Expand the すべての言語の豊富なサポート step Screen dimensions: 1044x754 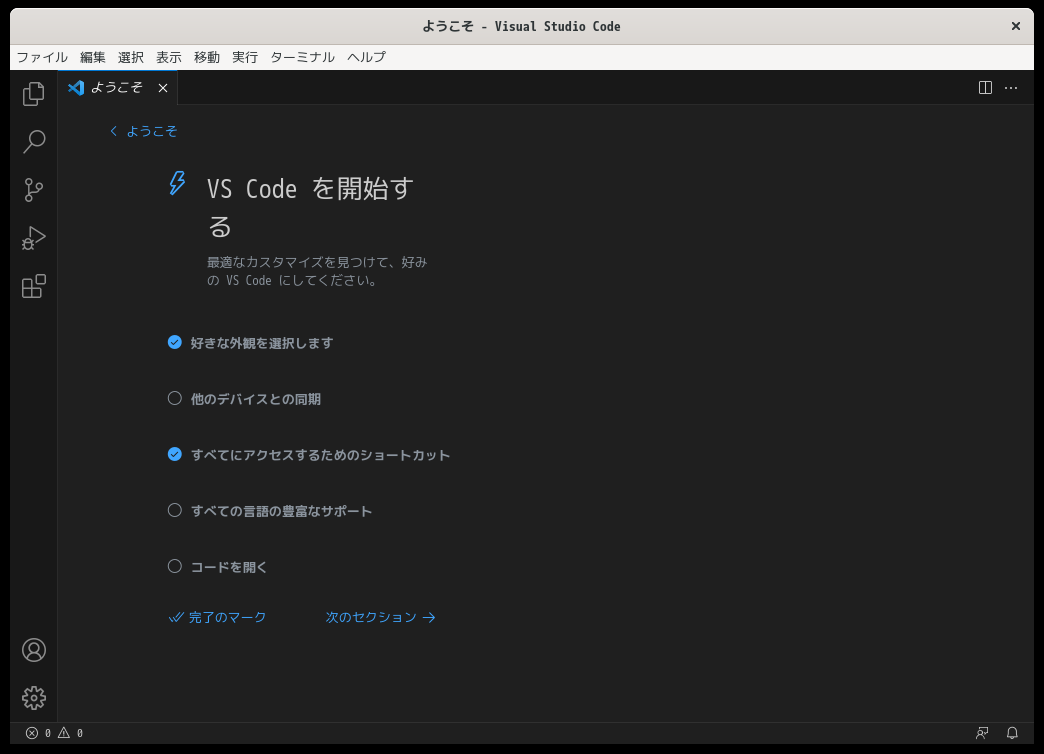(x=281, y=511)
